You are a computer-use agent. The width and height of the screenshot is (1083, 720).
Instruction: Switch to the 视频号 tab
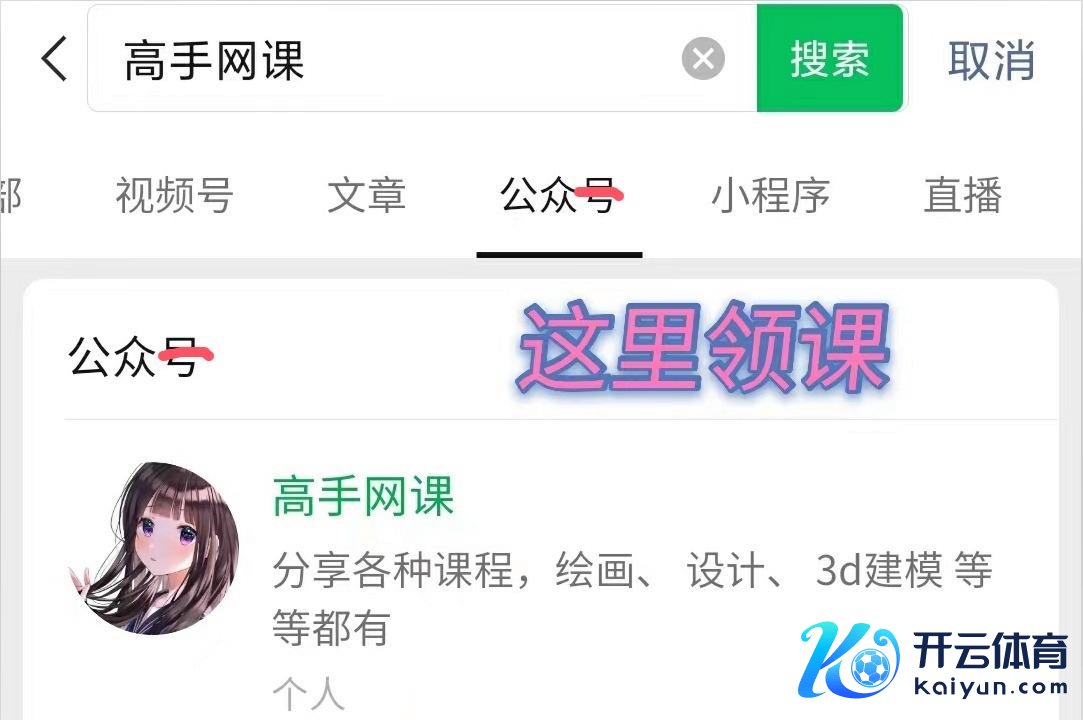tap(174, 196)
